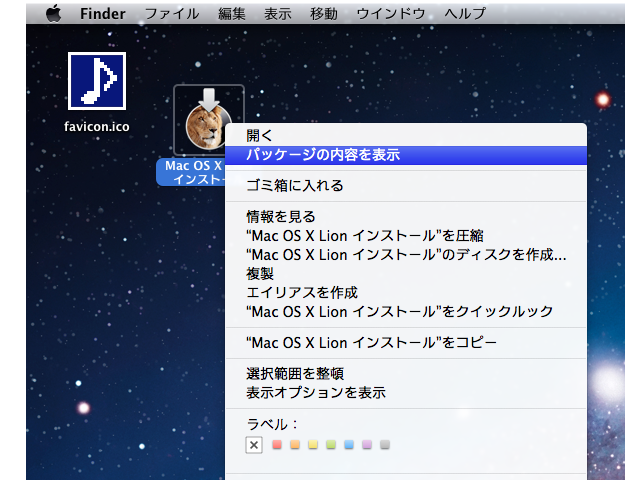Open the ファイル menu
632x480 pixels.
coord(172,14)
